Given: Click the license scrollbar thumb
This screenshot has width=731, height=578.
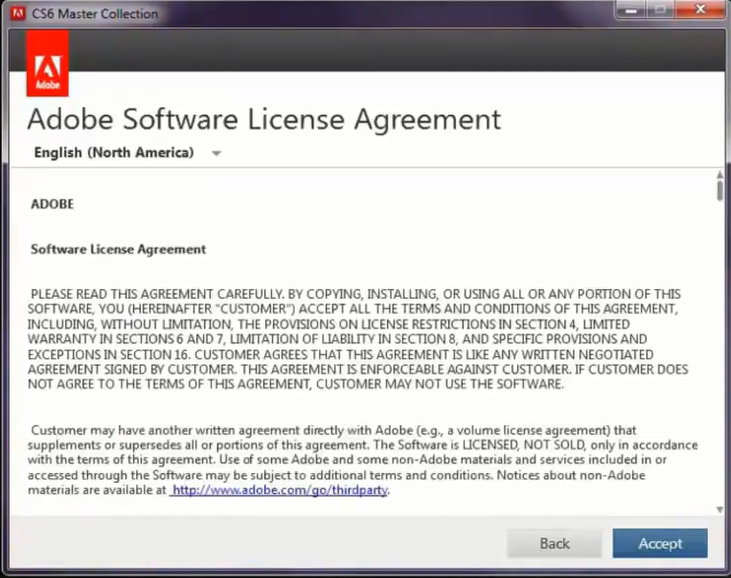Looking at the screenshot, I should tap(720, 191).
